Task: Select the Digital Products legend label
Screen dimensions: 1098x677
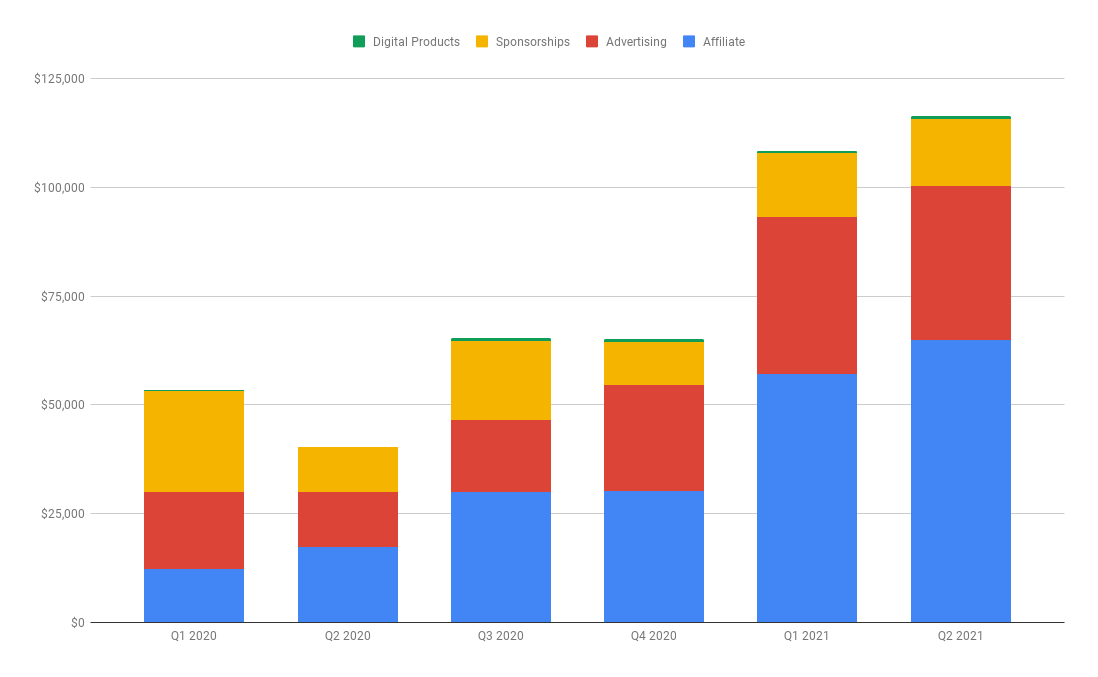Action: 416,42
